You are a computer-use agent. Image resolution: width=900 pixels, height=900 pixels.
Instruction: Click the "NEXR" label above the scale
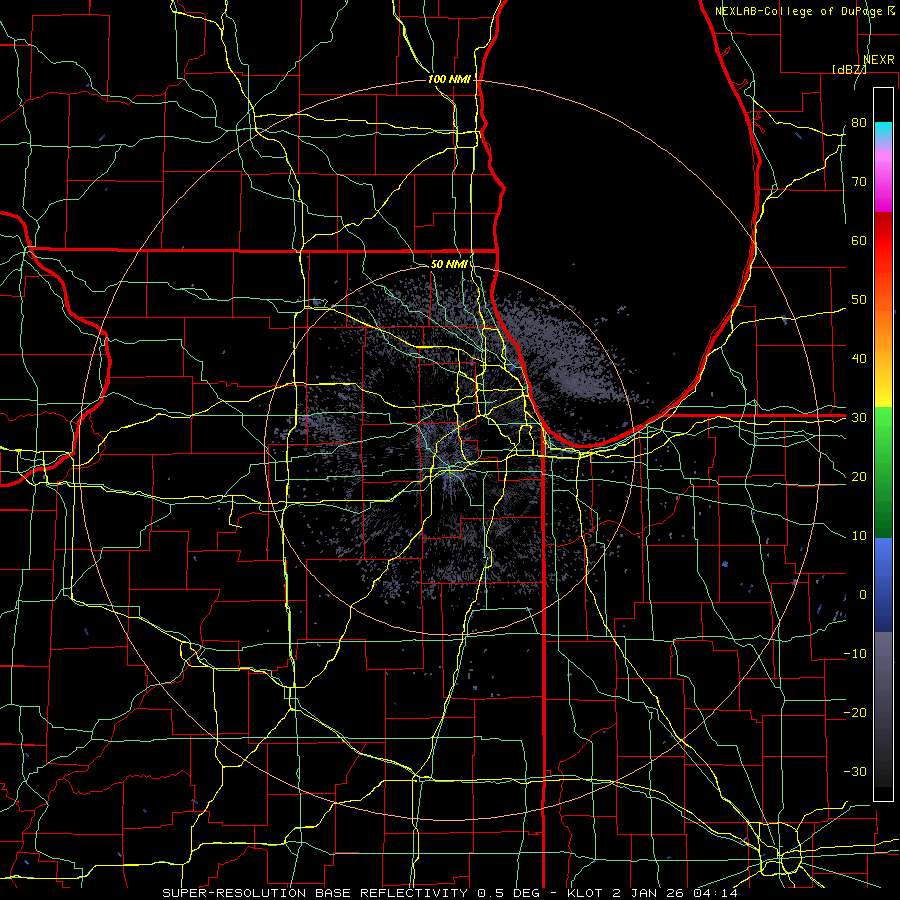coord(878,60)
